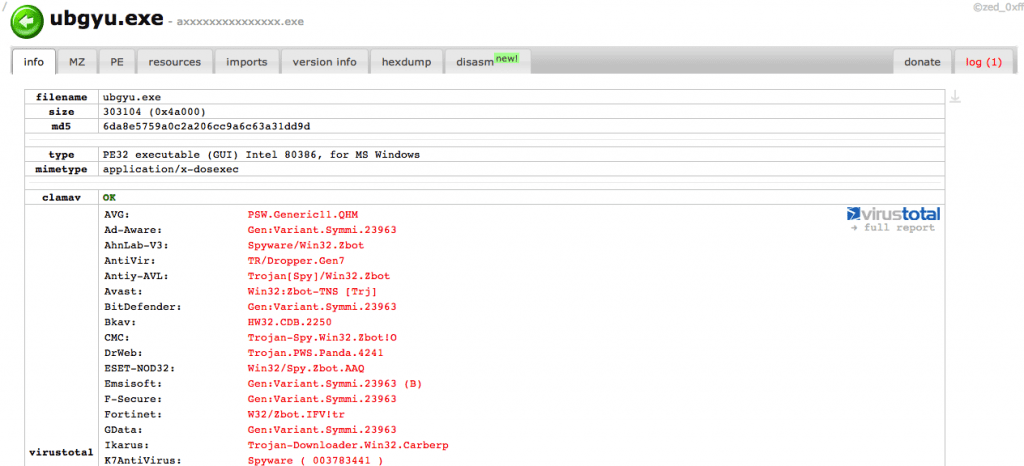Click the donate tab

coord(922,62)
